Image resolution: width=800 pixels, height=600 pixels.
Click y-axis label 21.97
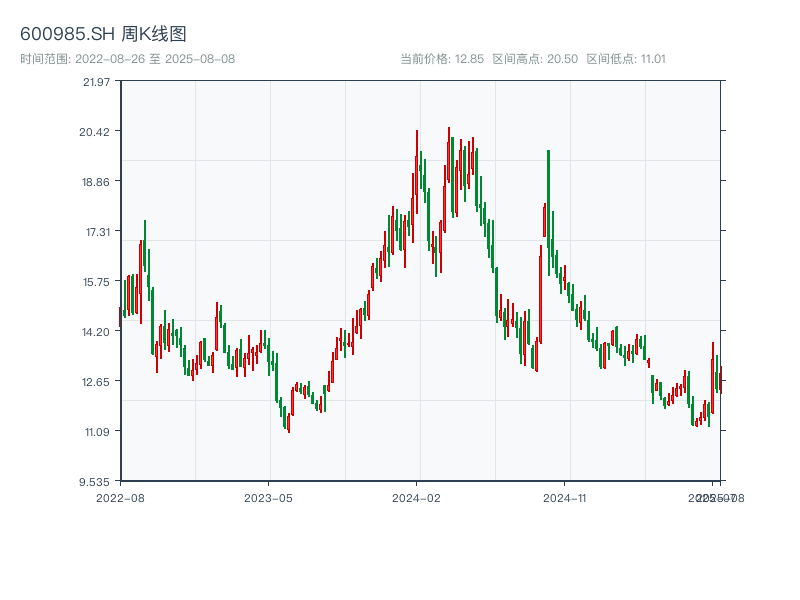click(96, 82)
